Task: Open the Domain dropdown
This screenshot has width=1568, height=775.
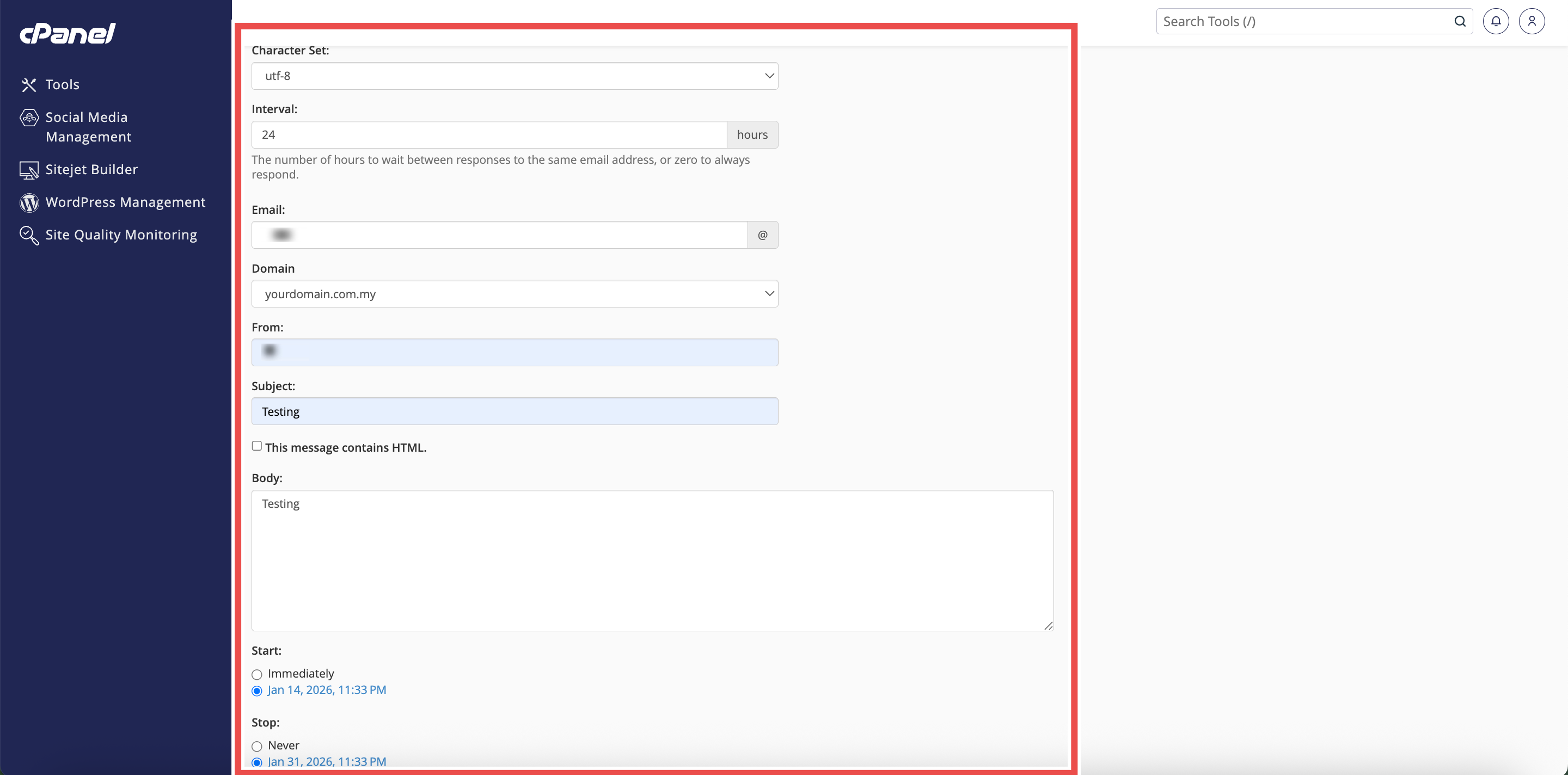Action: point(514,294)
